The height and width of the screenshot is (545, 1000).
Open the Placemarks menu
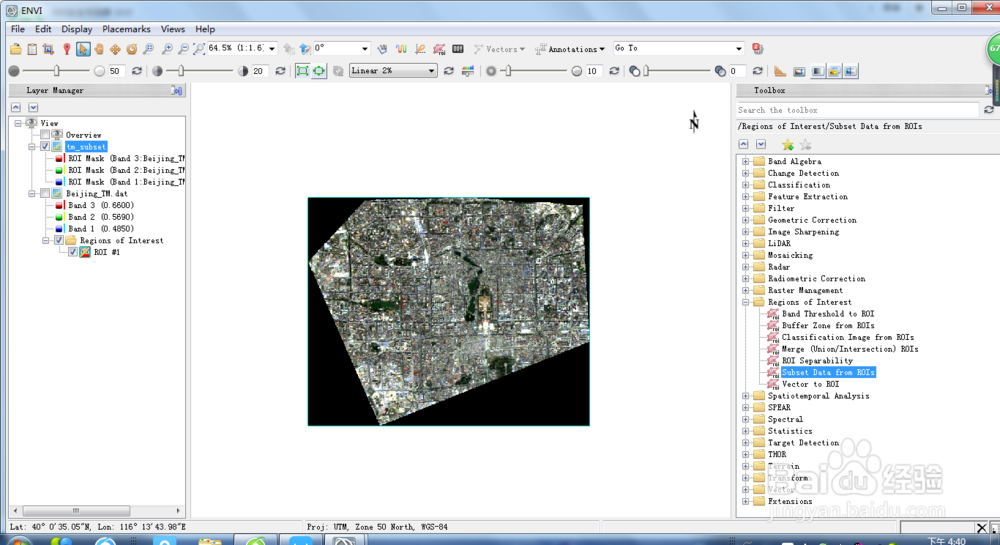click(126, 29)
